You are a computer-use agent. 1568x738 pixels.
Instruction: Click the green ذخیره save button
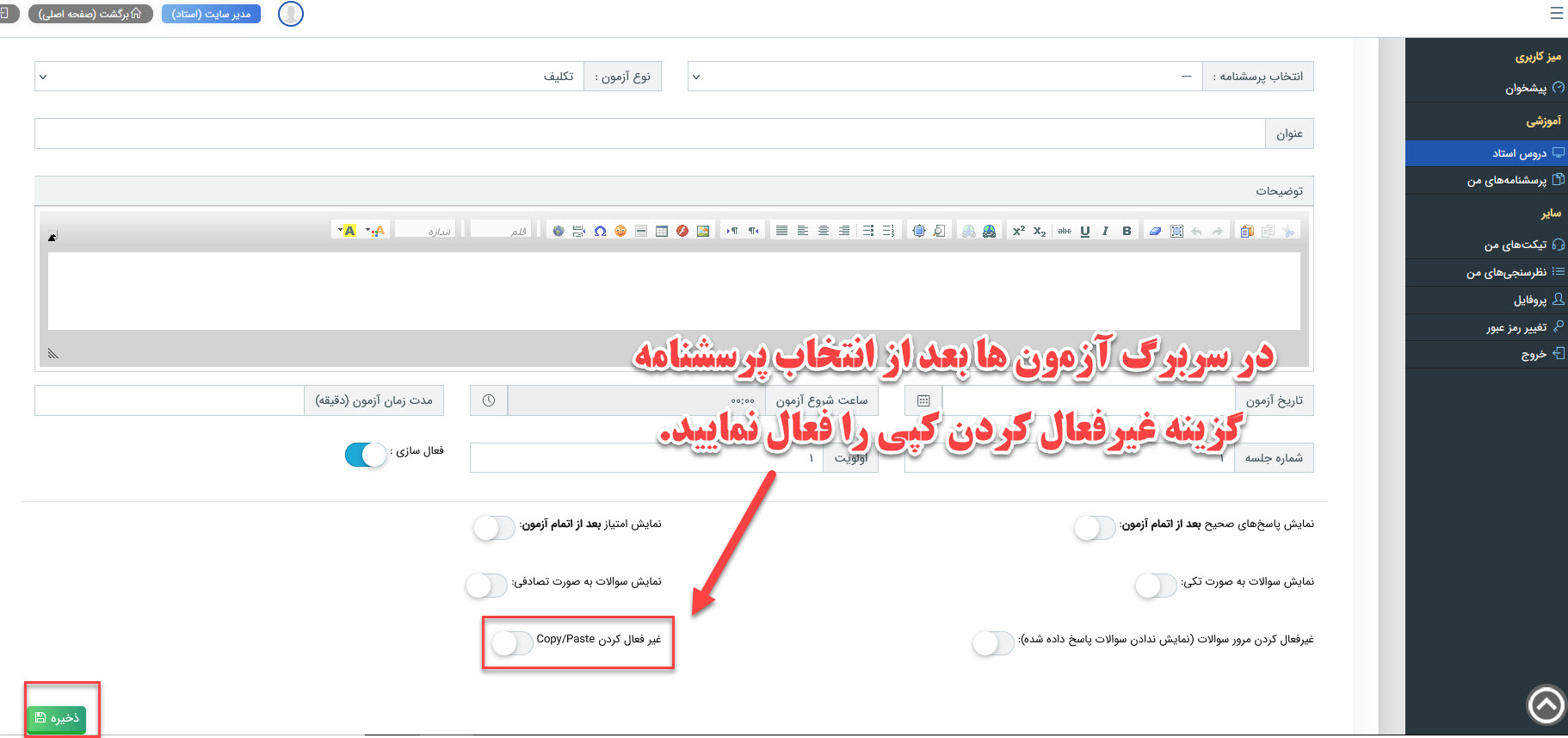[x=57, y=718]
